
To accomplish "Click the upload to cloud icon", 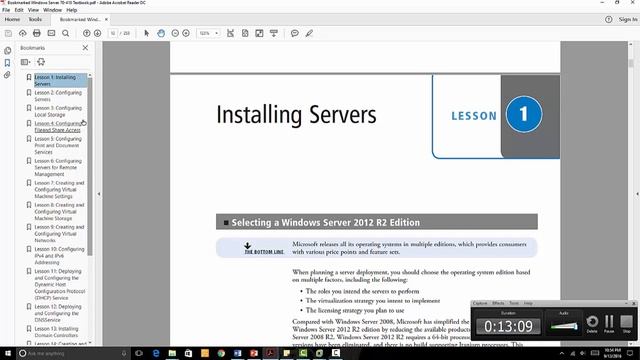I will pos(22,33).
